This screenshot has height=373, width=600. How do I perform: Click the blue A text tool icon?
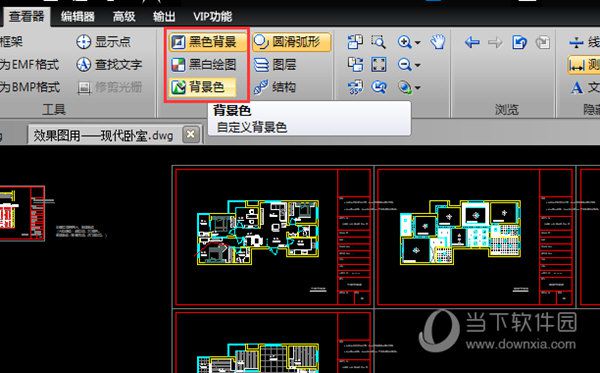(576, 87)
